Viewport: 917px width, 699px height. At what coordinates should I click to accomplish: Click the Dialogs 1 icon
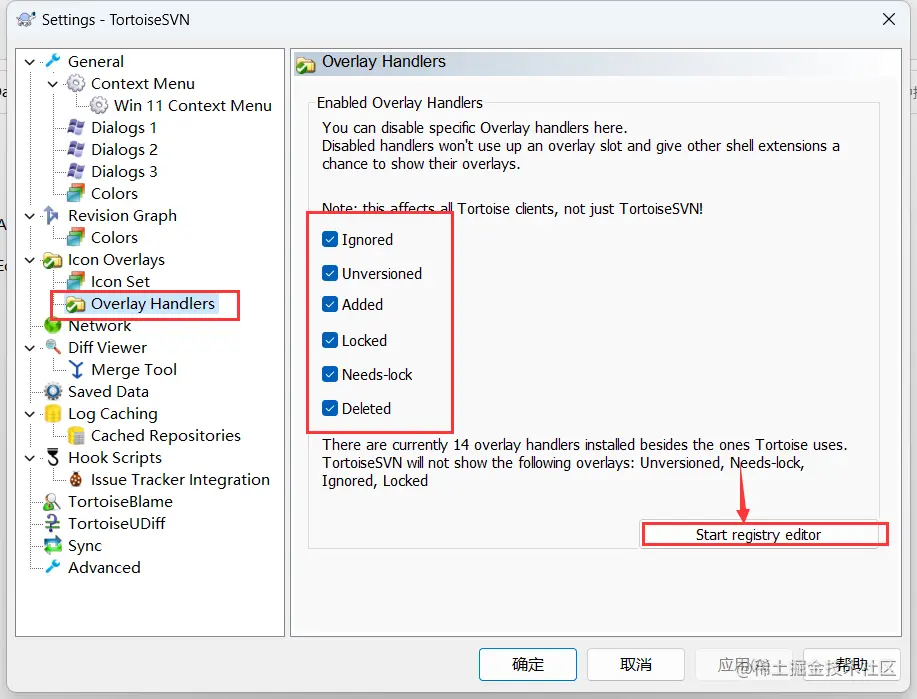76,127
